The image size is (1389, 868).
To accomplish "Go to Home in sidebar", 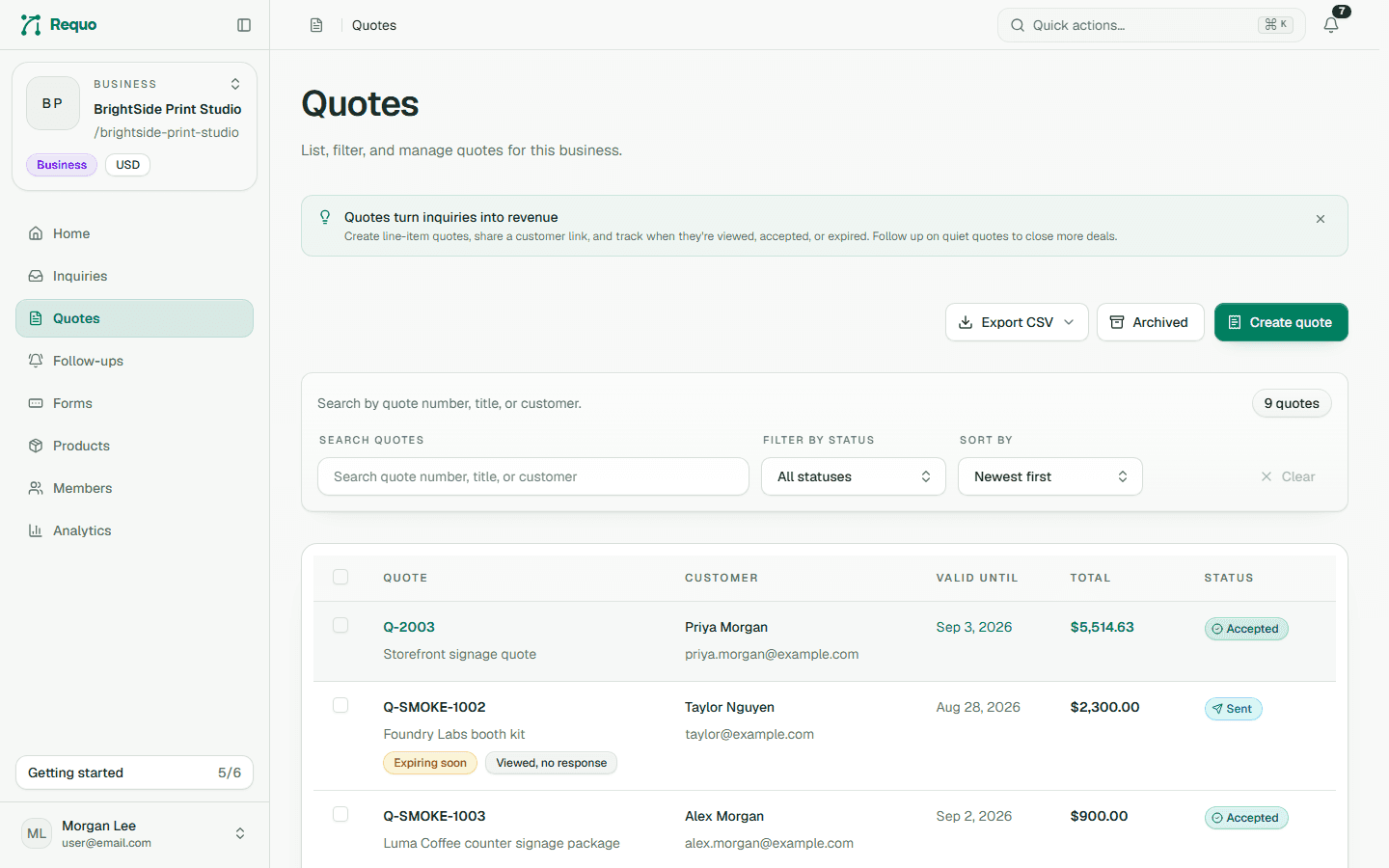I will pos(134,233).
